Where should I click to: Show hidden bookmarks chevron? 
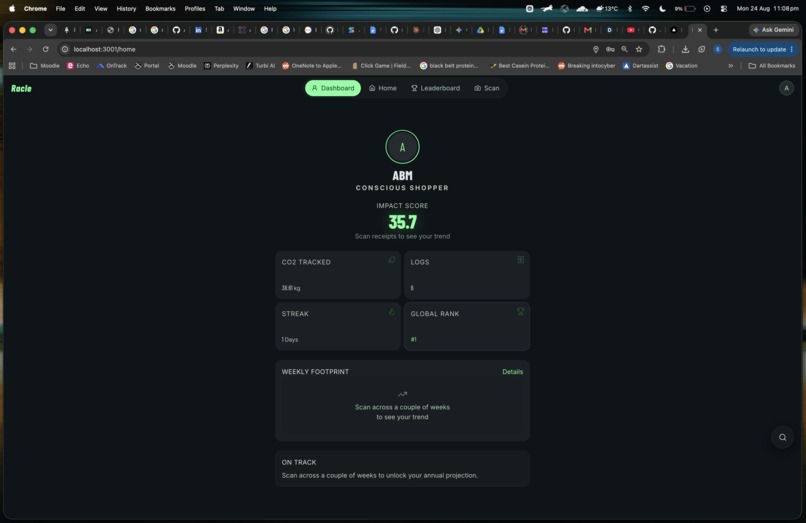(x=730, y=66)
